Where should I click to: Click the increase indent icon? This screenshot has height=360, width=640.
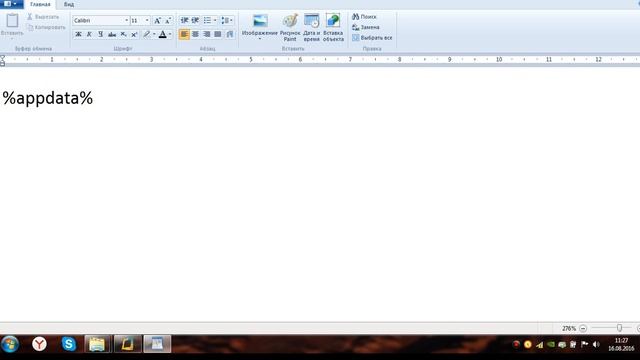(x=195, y=20)
